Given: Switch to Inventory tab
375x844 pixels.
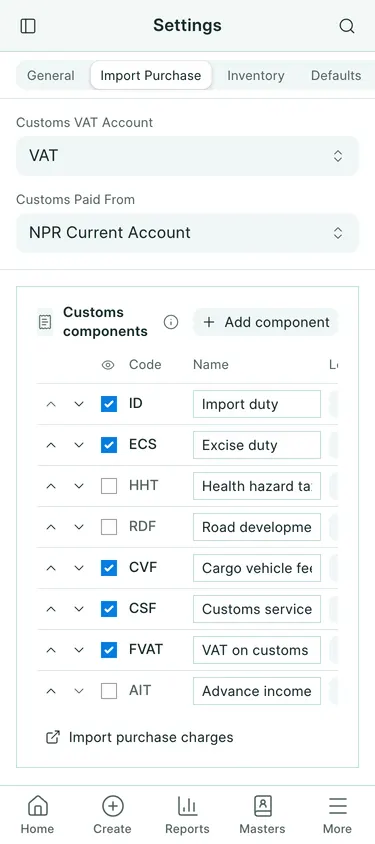Looking at the screenshot, I should [x=256, y=75].
